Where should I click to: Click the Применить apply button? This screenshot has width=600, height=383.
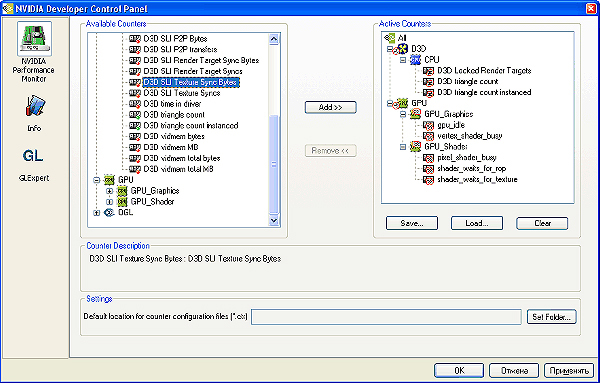tap(569, 370)
